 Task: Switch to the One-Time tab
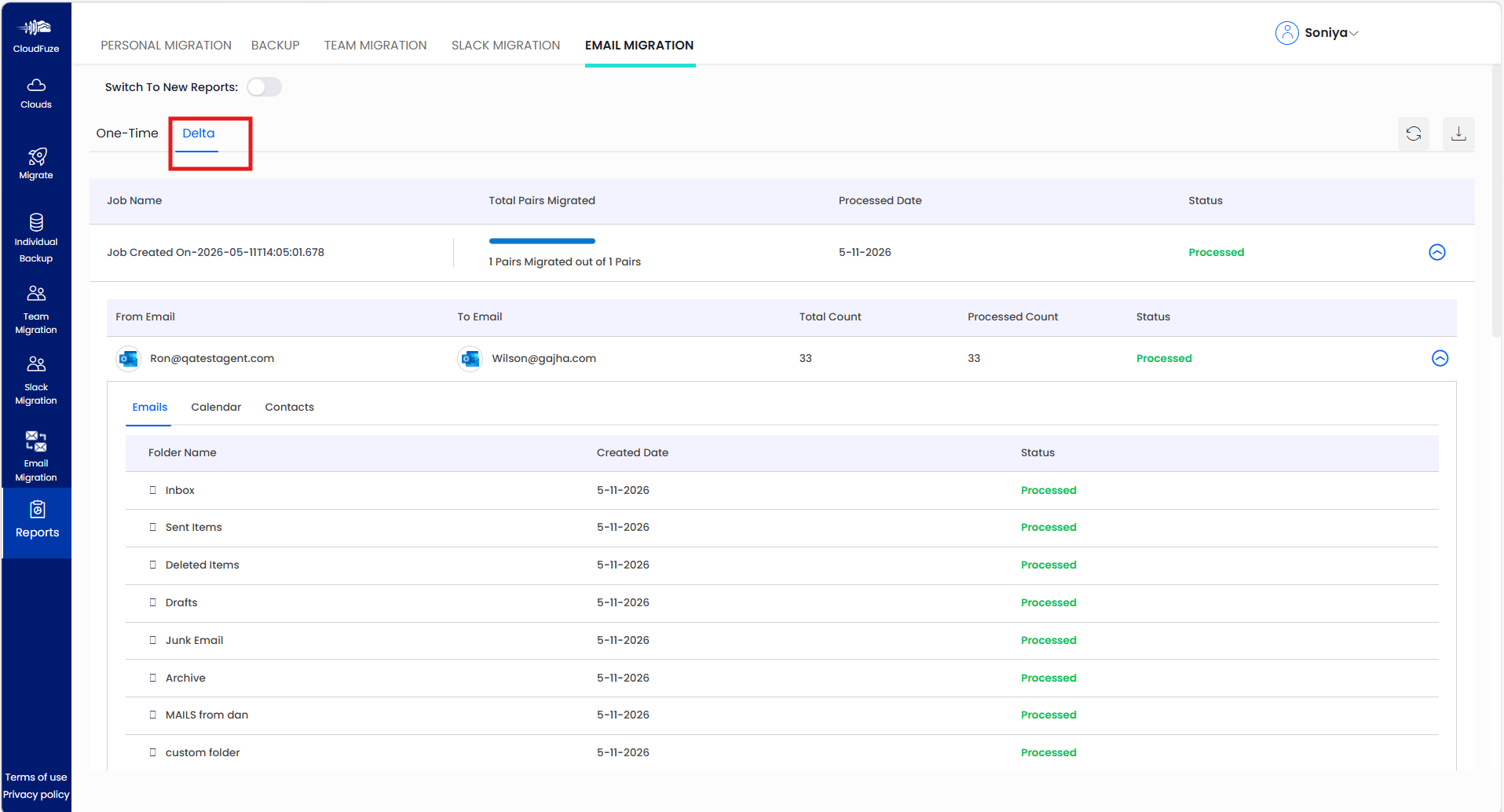[x=127, y=134]
